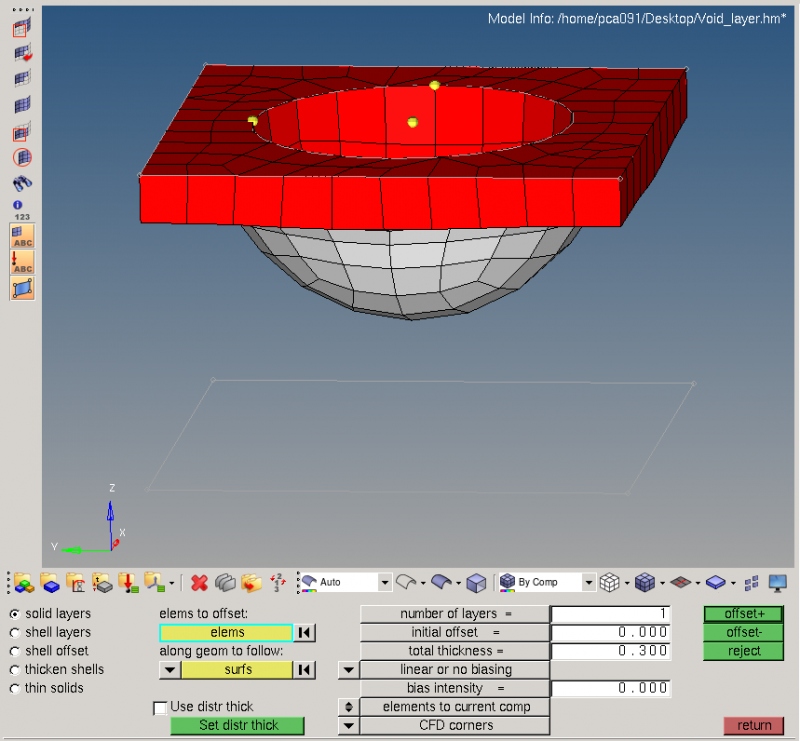Toggle Element Handles ABC display

point(22,236)
